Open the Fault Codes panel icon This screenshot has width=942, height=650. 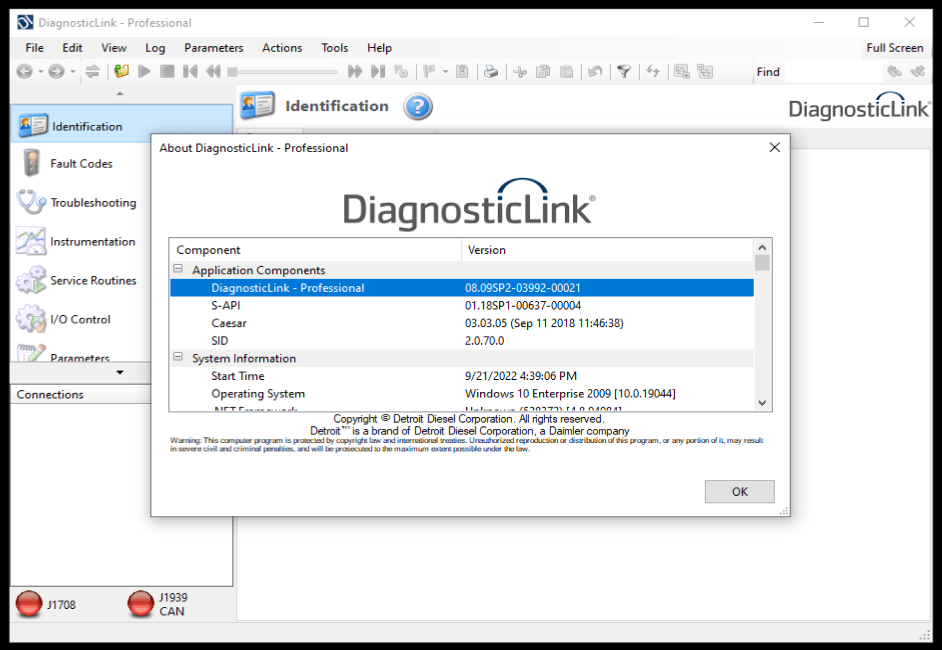point(31,164)
